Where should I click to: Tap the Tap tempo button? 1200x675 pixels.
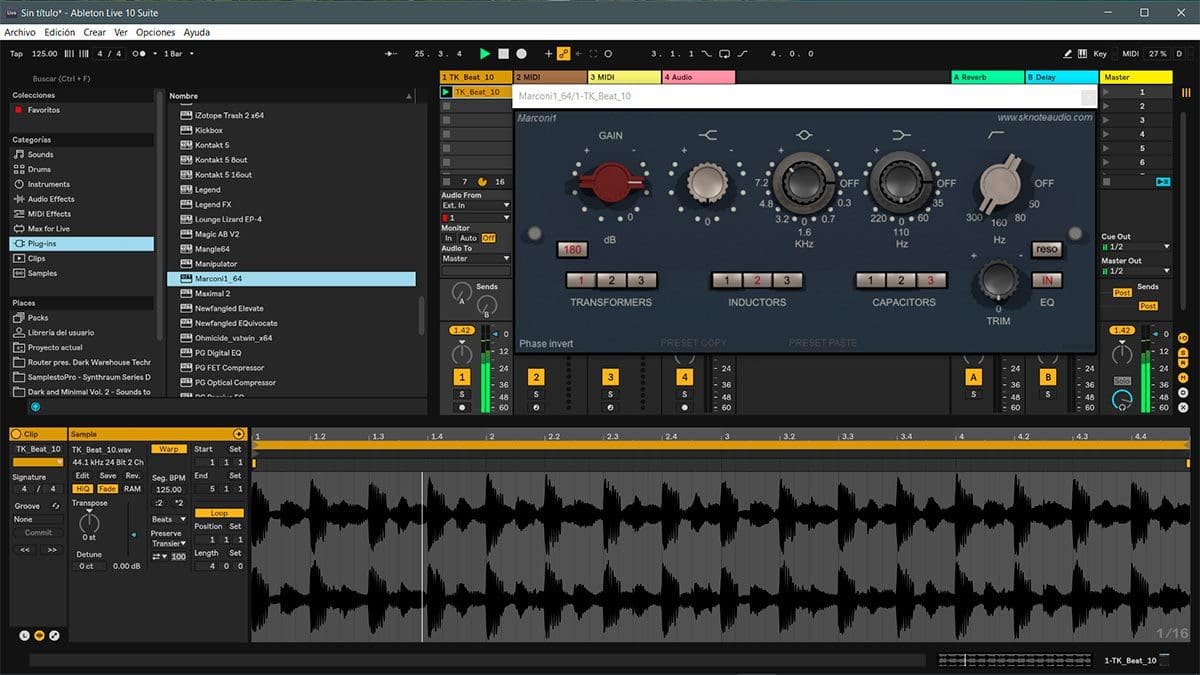16,53
